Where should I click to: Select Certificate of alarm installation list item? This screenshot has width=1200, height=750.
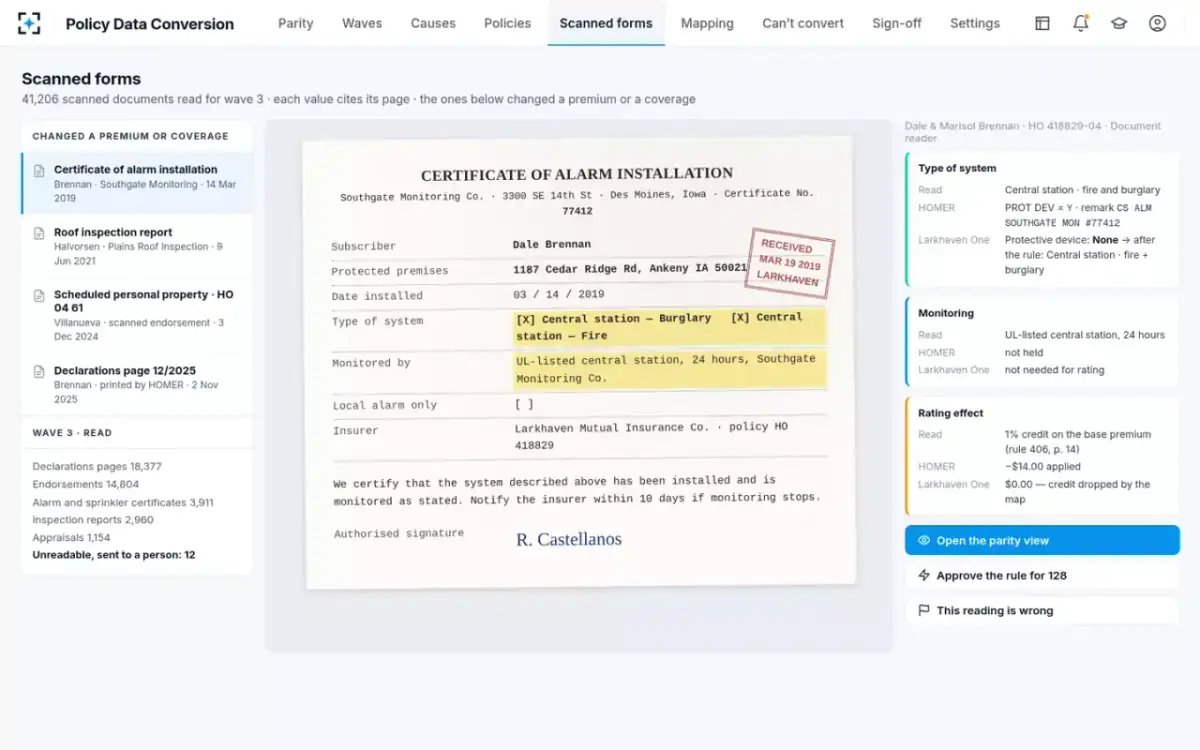137,183
